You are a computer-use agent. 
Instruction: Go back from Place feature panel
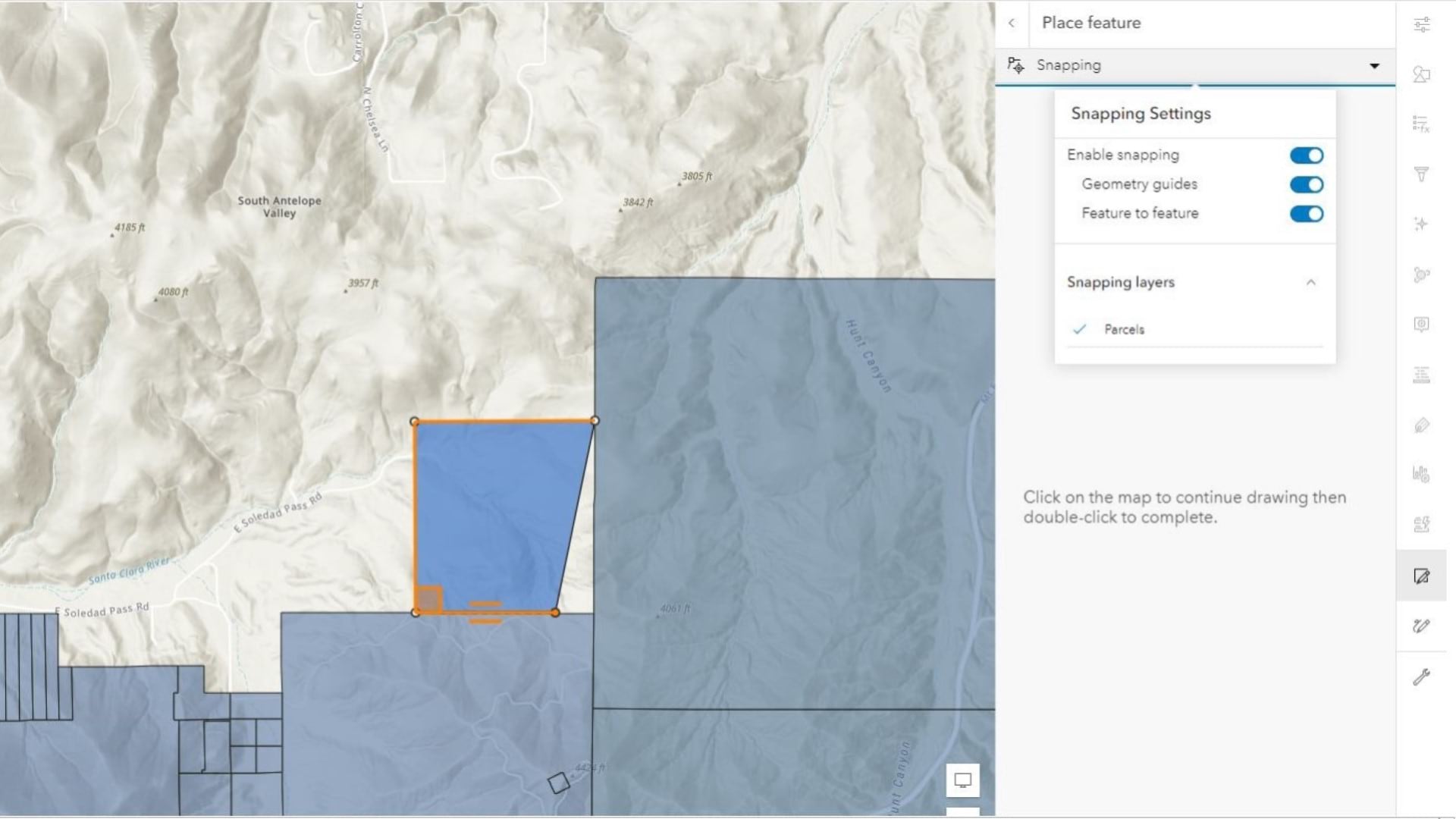pos(1012,24)
